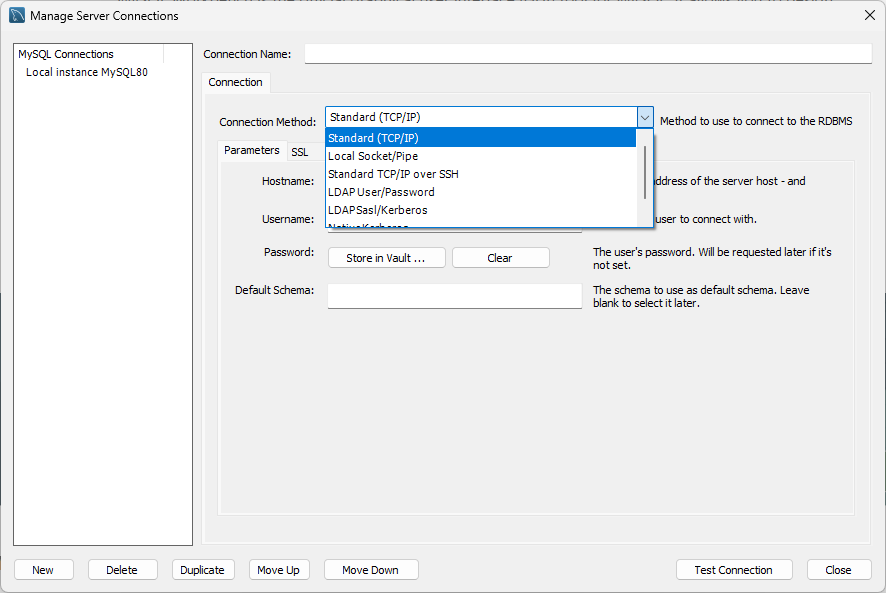Click the Connection Name label

click(x=247, y=54)
